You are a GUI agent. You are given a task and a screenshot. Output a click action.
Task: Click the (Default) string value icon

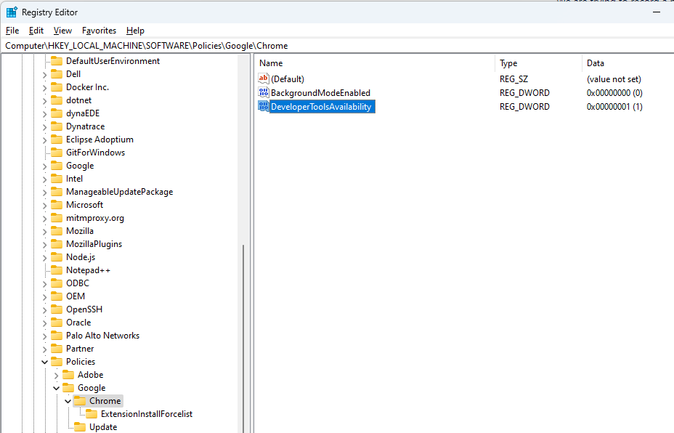click(263, 78)
